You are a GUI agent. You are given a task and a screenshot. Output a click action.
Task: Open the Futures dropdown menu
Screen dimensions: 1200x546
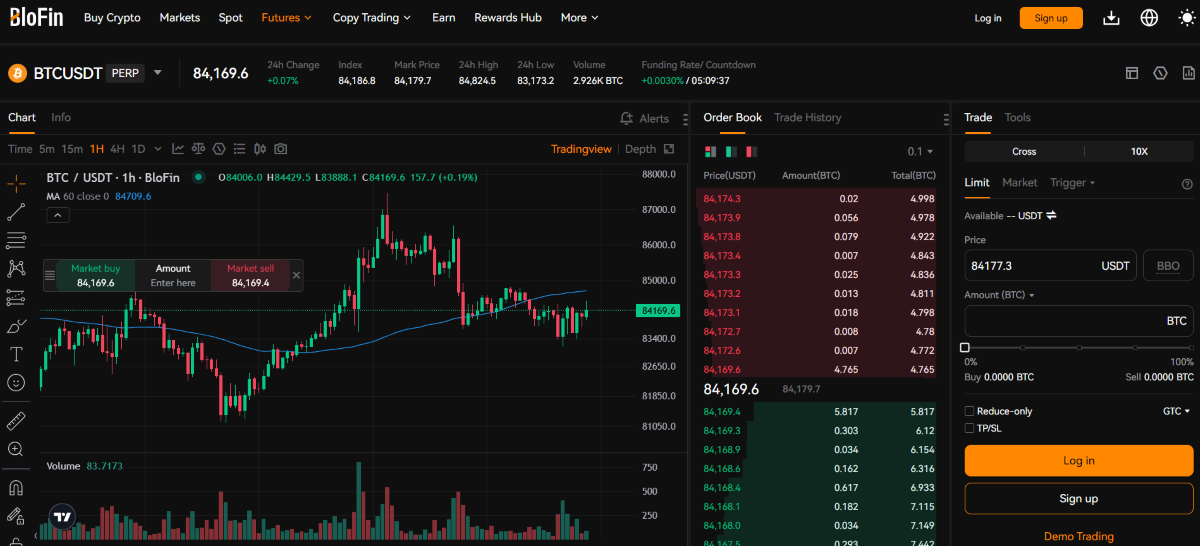pos(286,18)
